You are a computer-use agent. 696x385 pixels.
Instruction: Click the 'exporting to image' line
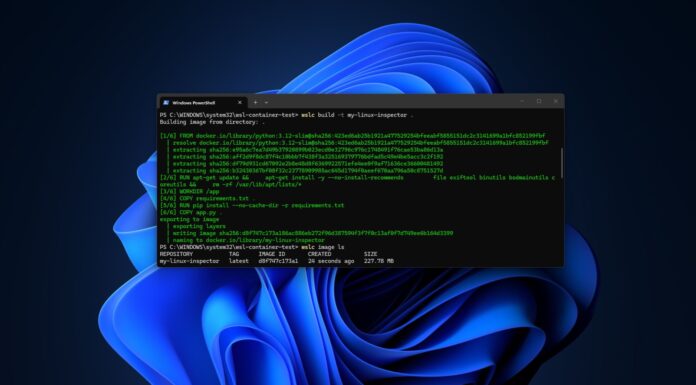(x=190, y=219)
